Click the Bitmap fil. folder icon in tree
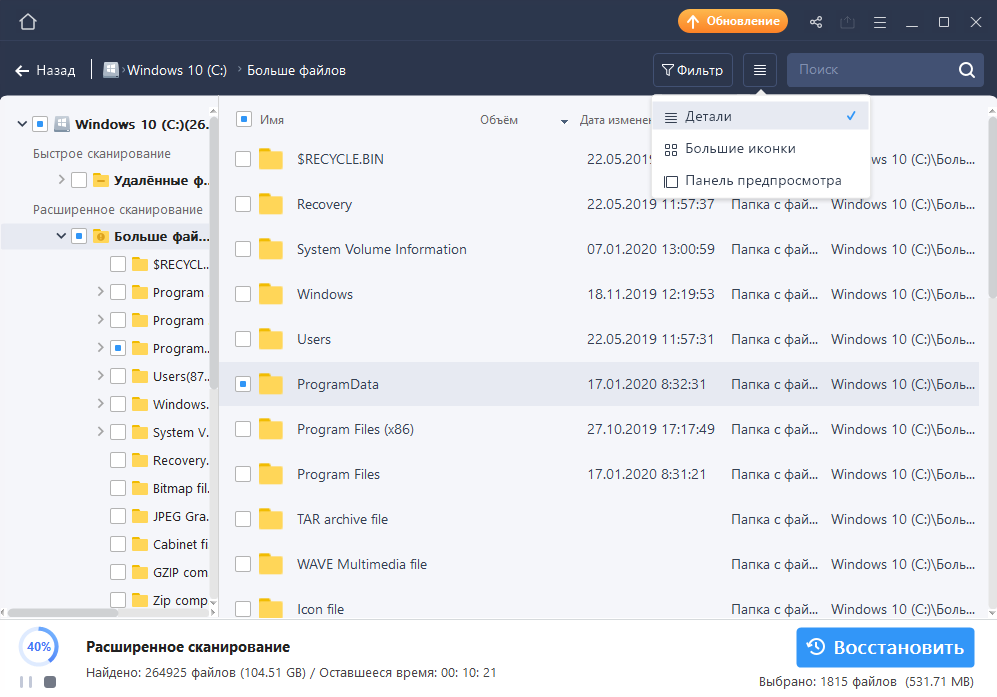Screen dimensions: 997x697 coord(140,488)
